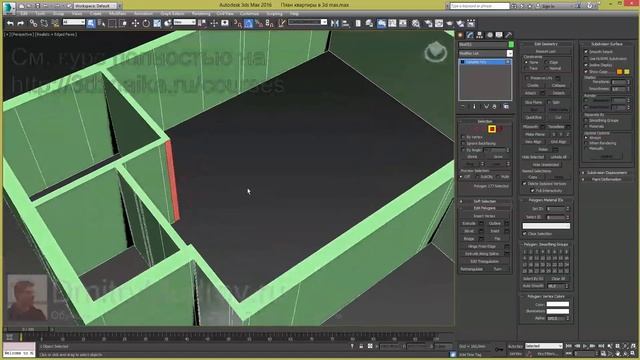Expand the Paint Deformation rollout

(x=607, y=179)
